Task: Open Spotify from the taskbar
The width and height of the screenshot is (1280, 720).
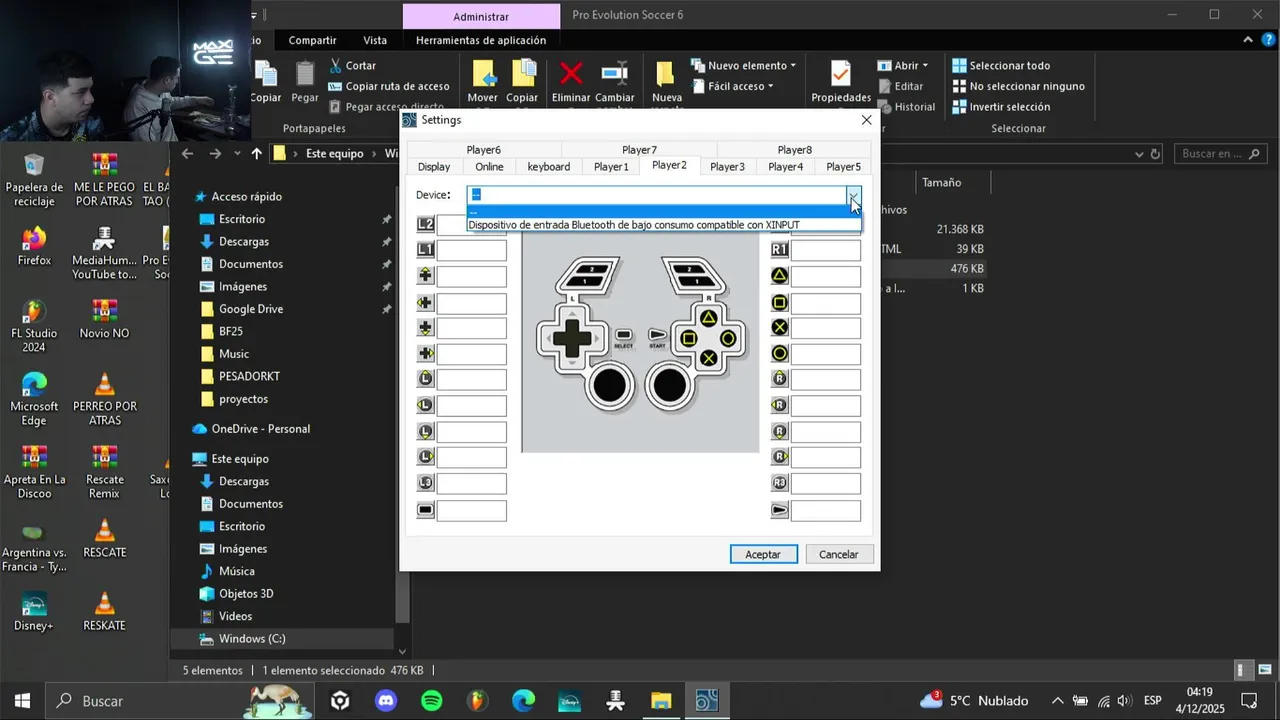Action: coord(432,701)
